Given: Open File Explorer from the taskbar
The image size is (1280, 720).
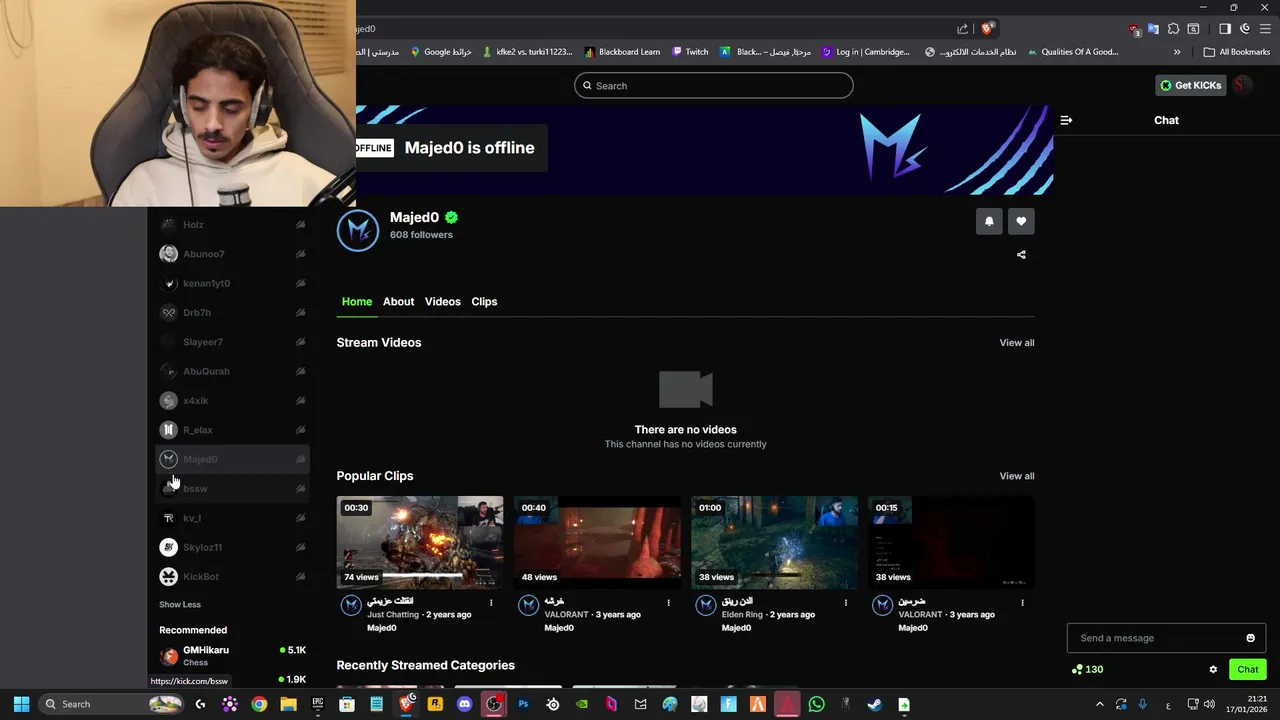Looking at the screenshot, I should pyautogui.click(x=288, y=704).
